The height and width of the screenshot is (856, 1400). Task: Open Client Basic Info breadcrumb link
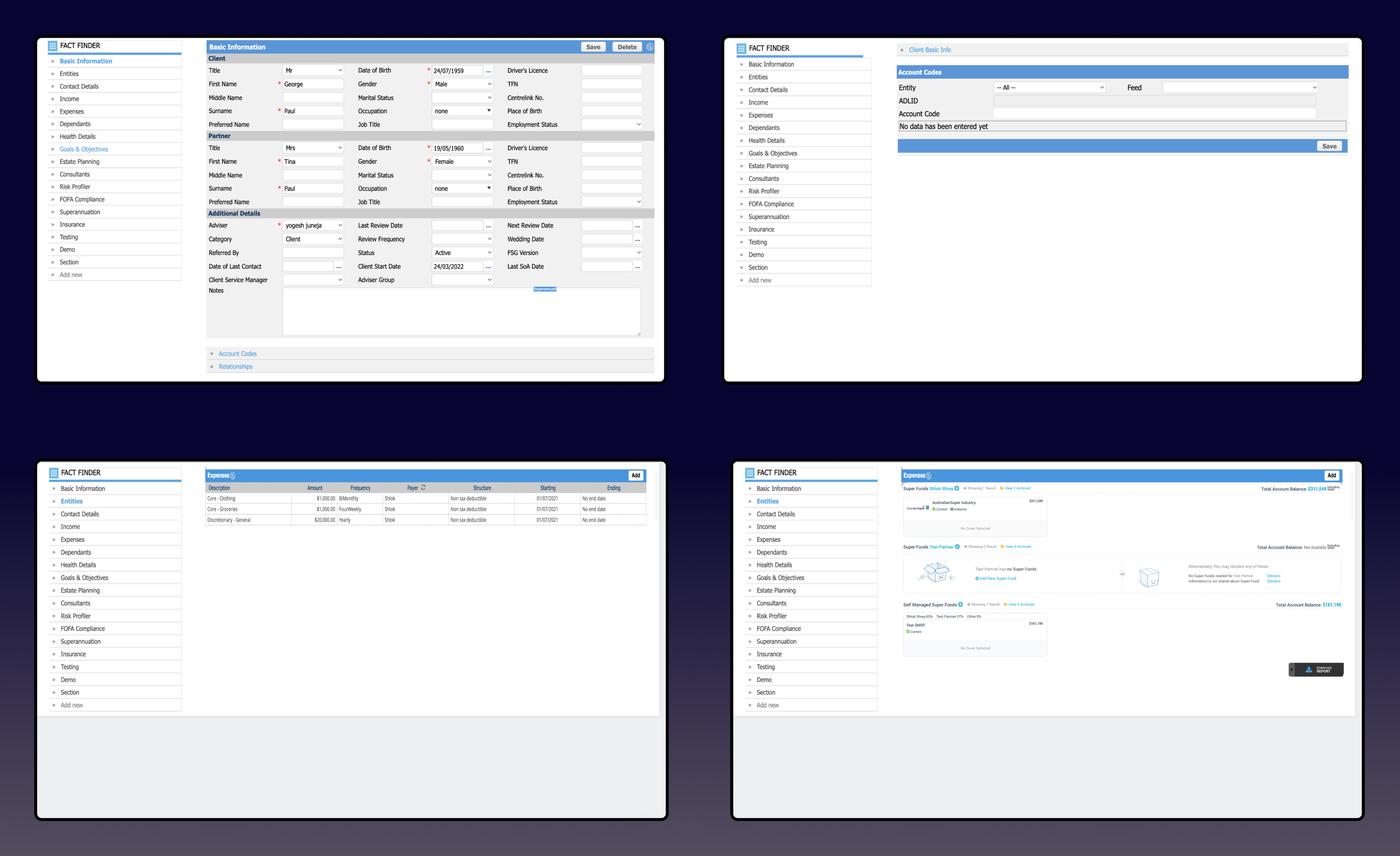pos(929,50)
